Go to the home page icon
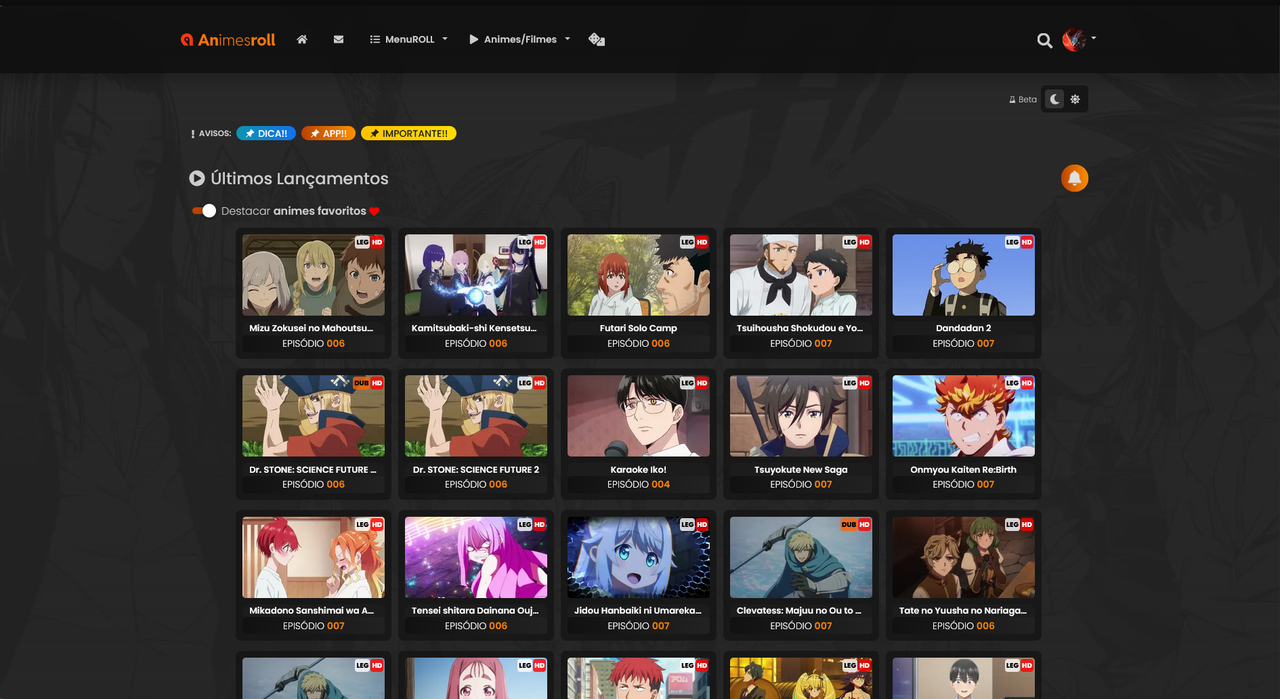 pyautogui.click(x=302, y=40)
